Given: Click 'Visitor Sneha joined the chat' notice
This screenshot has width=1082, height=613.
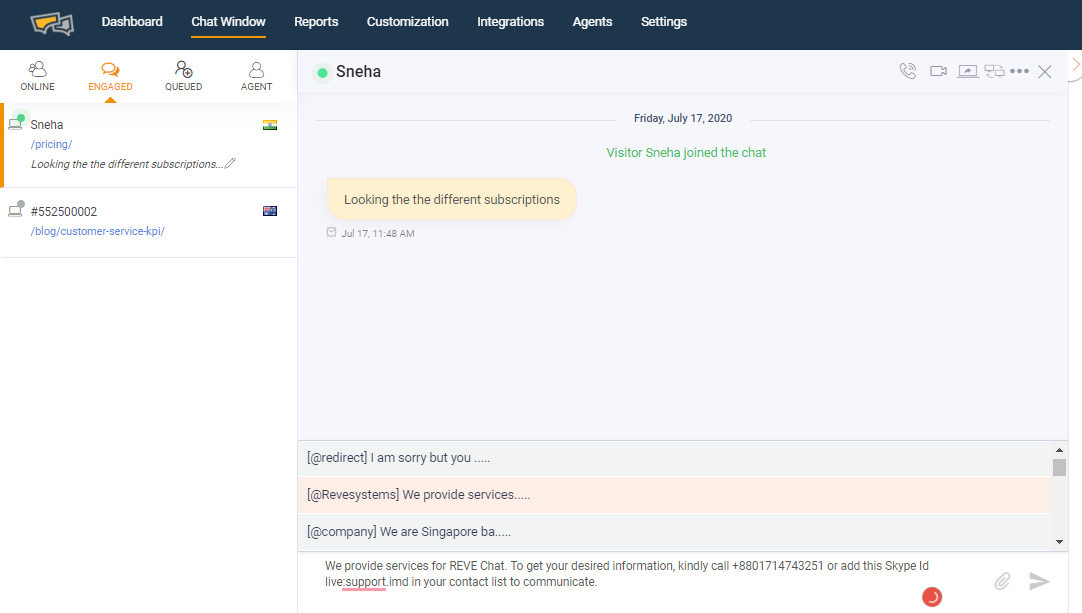Looking at the screenshot, I should tap(686, 153).
